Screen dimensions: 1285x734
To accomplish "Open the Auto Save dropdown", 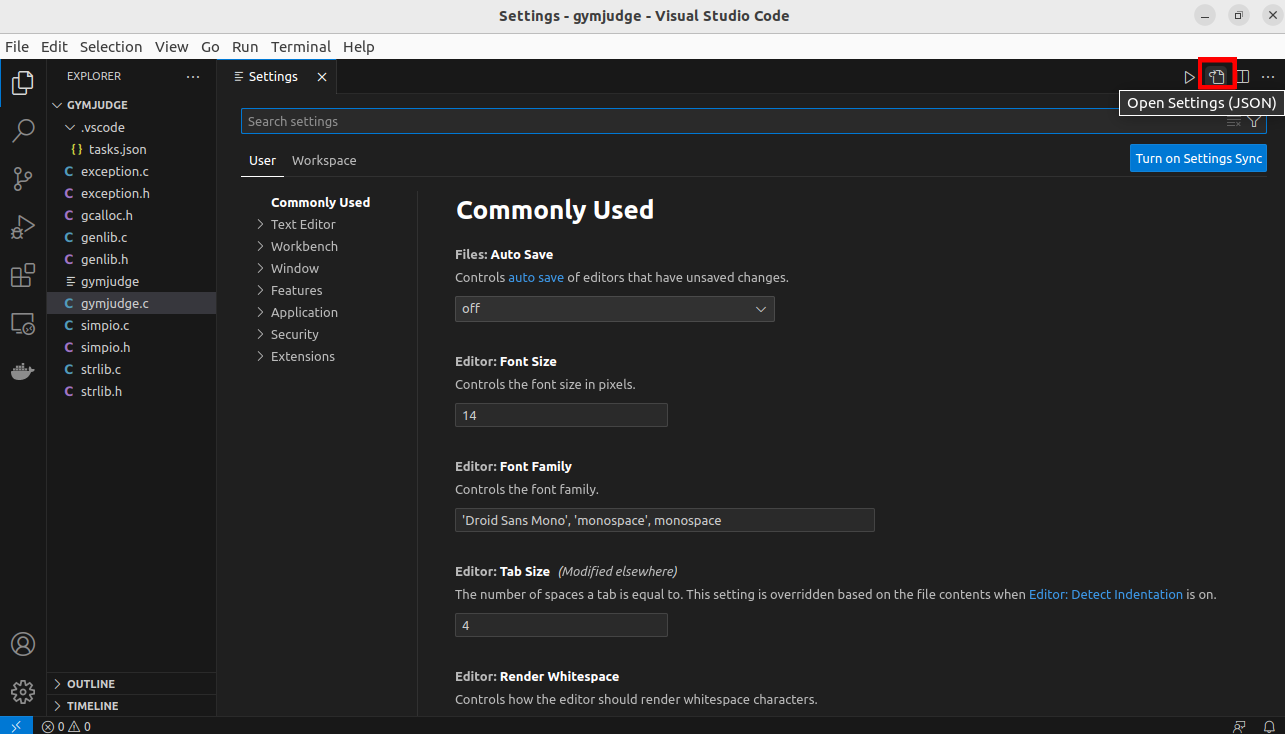I will tap(614, 309).
